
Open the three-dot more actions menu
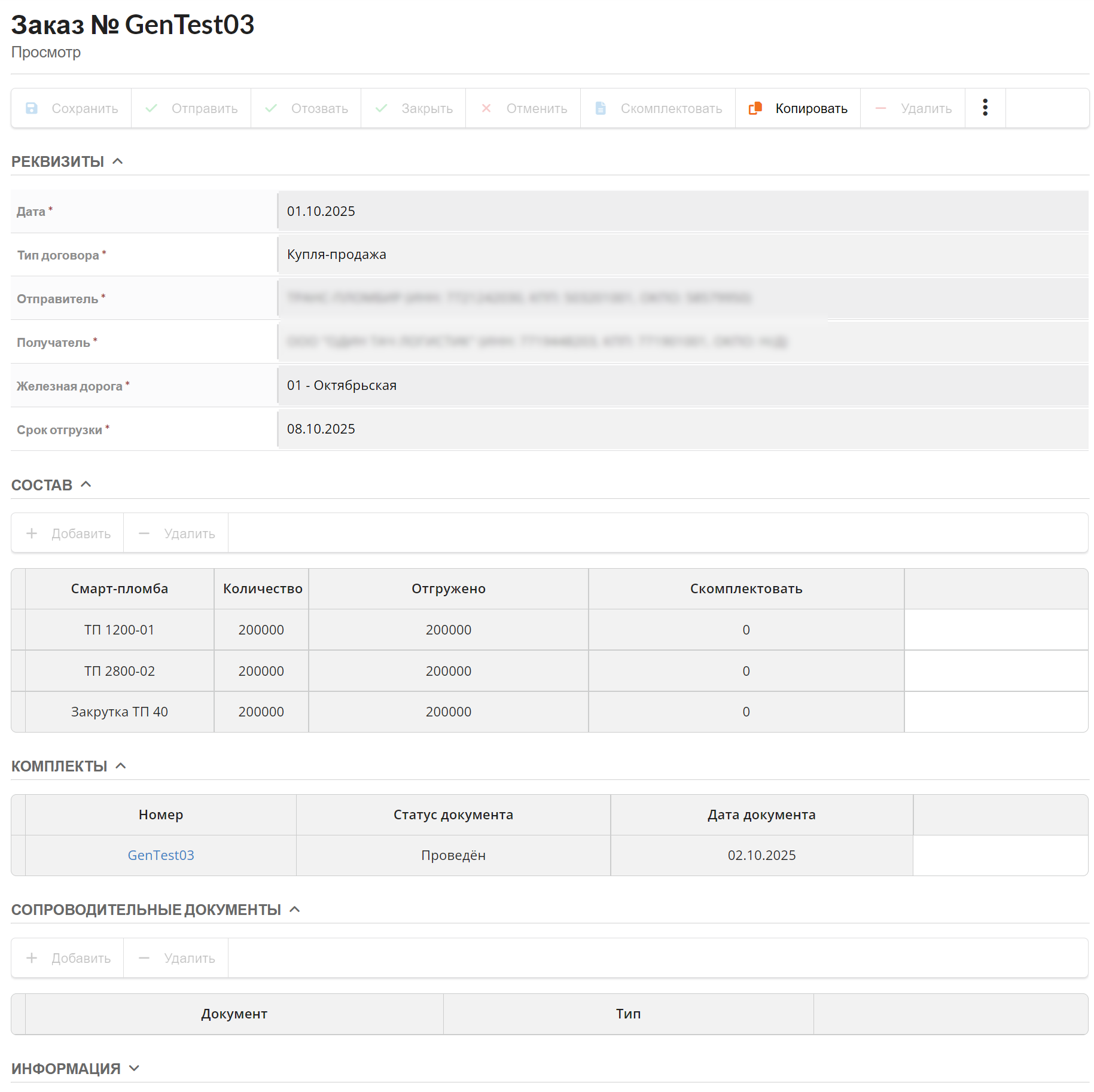pyautogui.click(x=985, y=108)
